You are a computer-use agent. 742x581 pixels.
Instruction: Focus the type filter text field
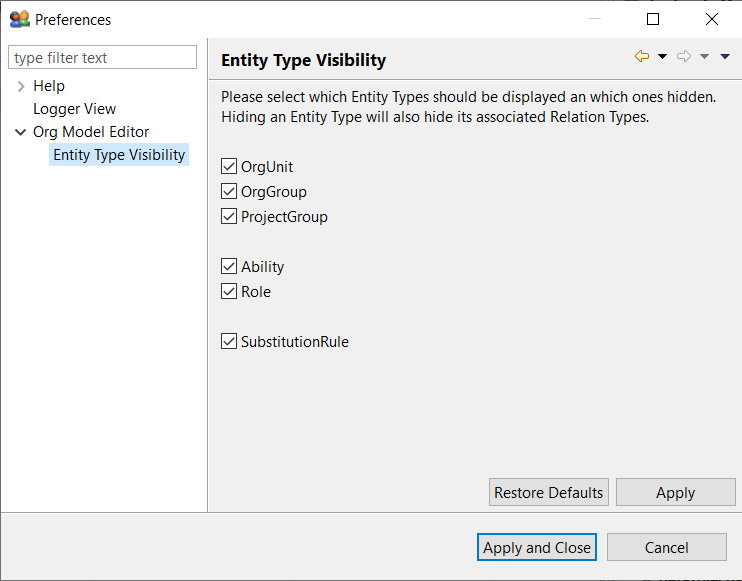(x=103, y=58)
